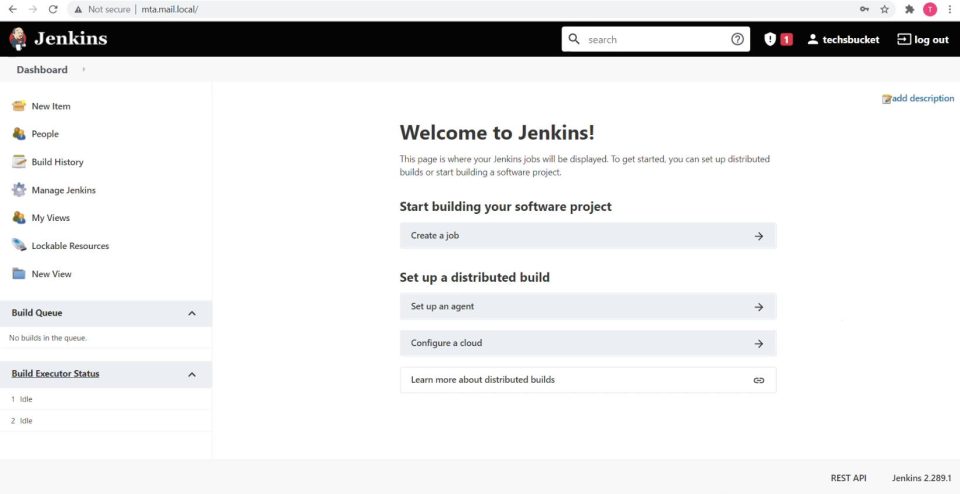
Task: Expand the Dashboard breadcrumb arrow
Action: [x=83, y=69]
